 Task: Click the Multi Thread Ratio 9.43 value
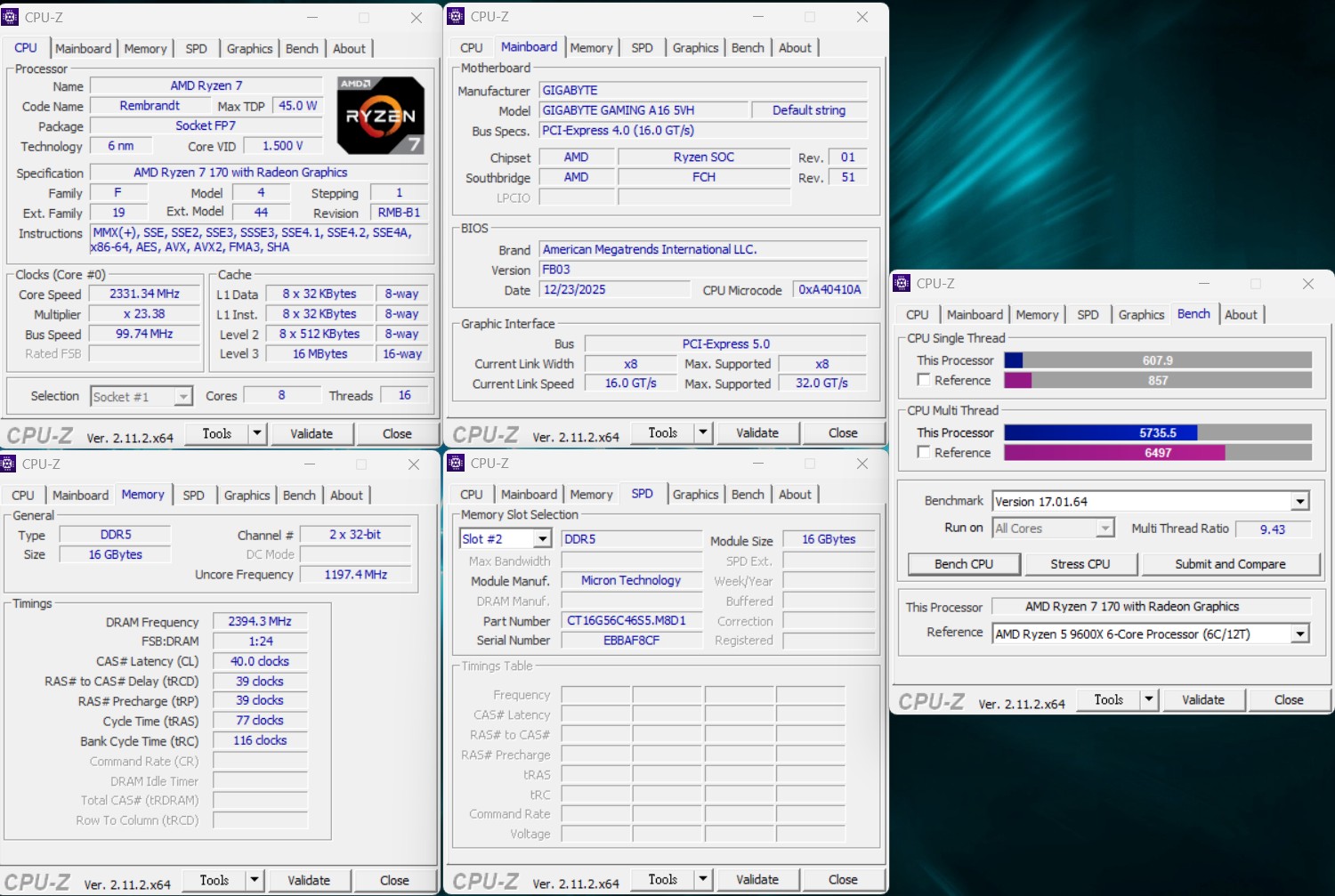tap(1273, 529)
